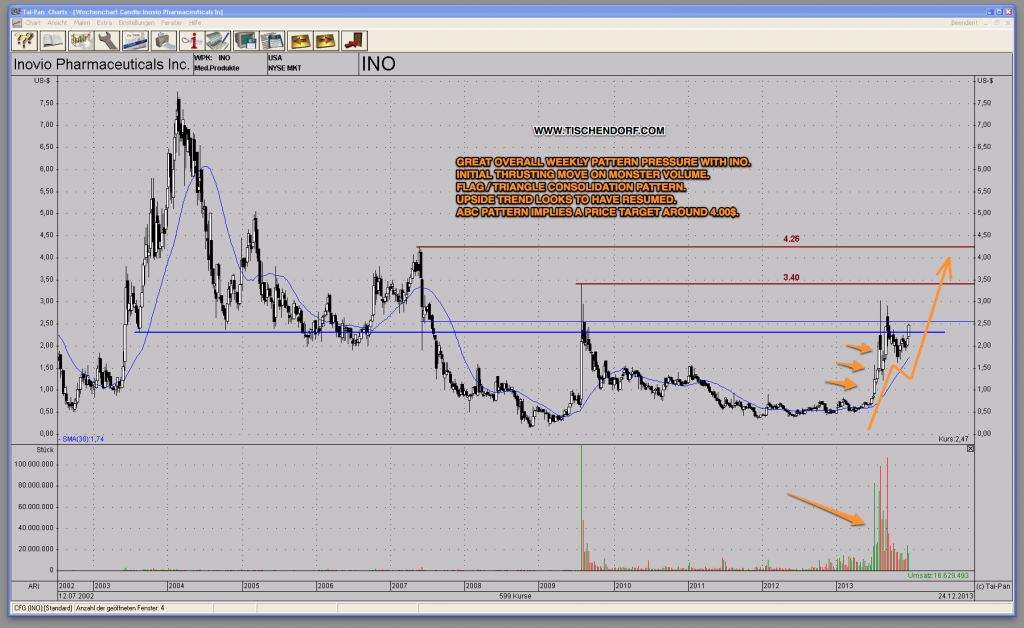Open the Chart menu
The height and width of the screenshot is (628, 1024).
pos(33,22)
